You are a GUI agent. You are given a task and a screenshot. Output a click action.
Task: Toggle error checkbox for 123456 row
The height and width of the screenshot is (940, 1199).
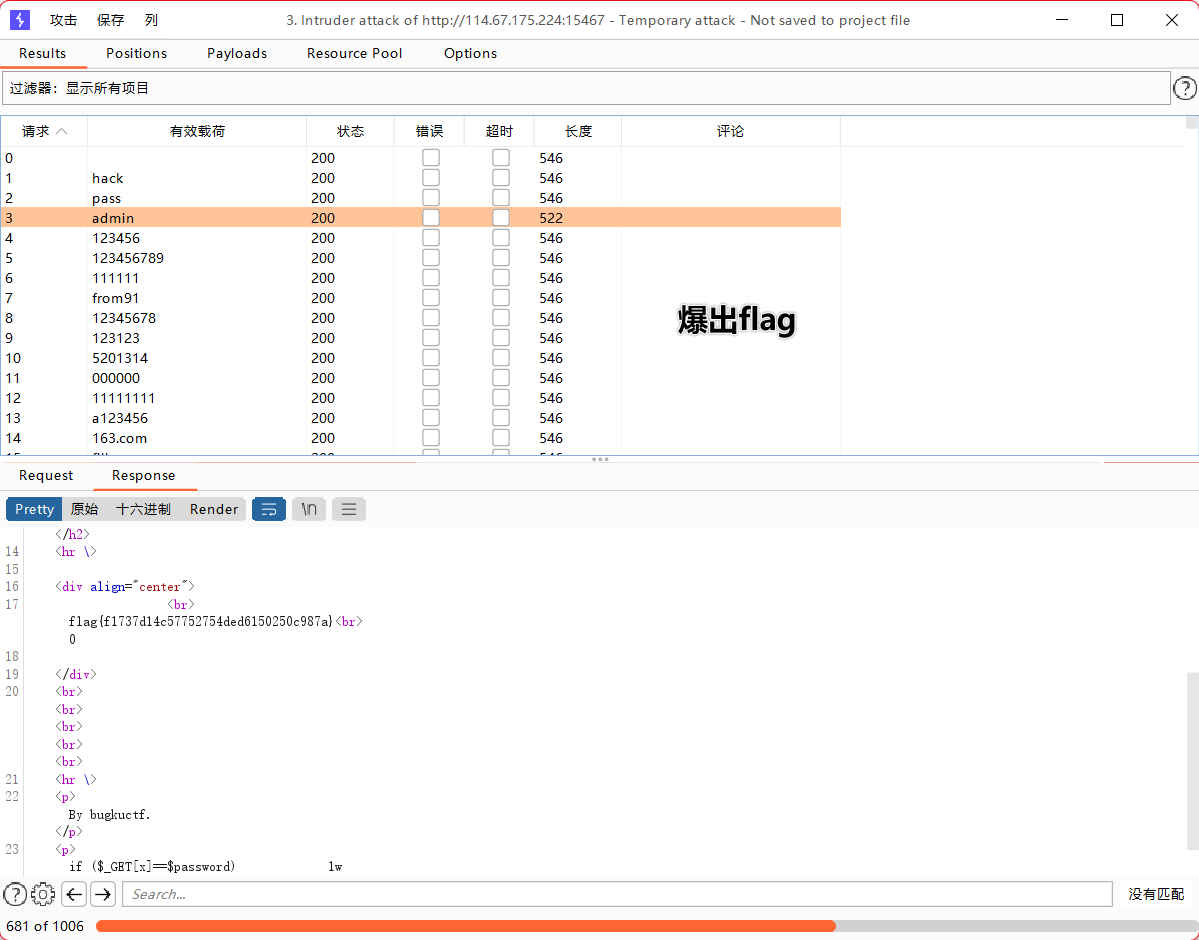coord(431,238)
